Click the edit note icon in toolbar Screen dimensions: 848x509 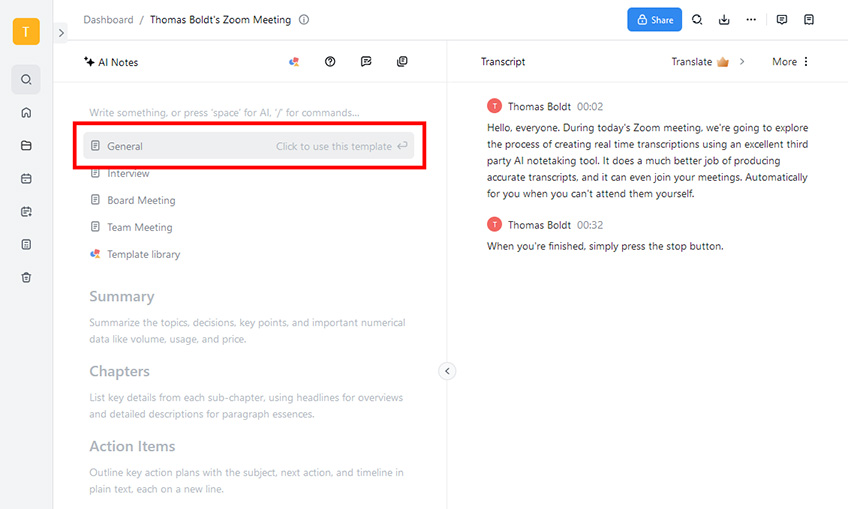point(366,62)
